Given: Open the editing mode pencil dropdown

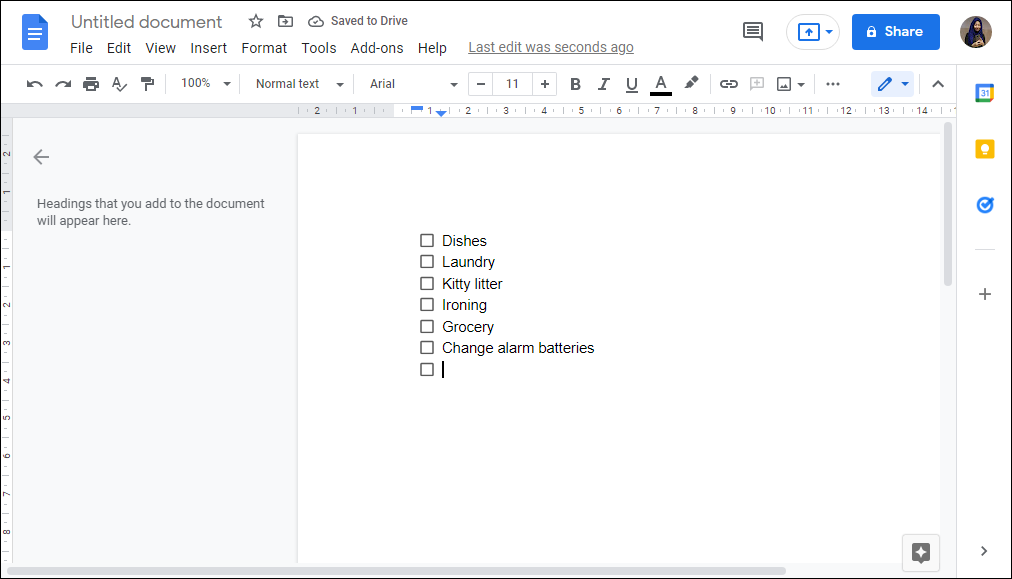Looking at the screenshot, I should [x=893, y=84].
